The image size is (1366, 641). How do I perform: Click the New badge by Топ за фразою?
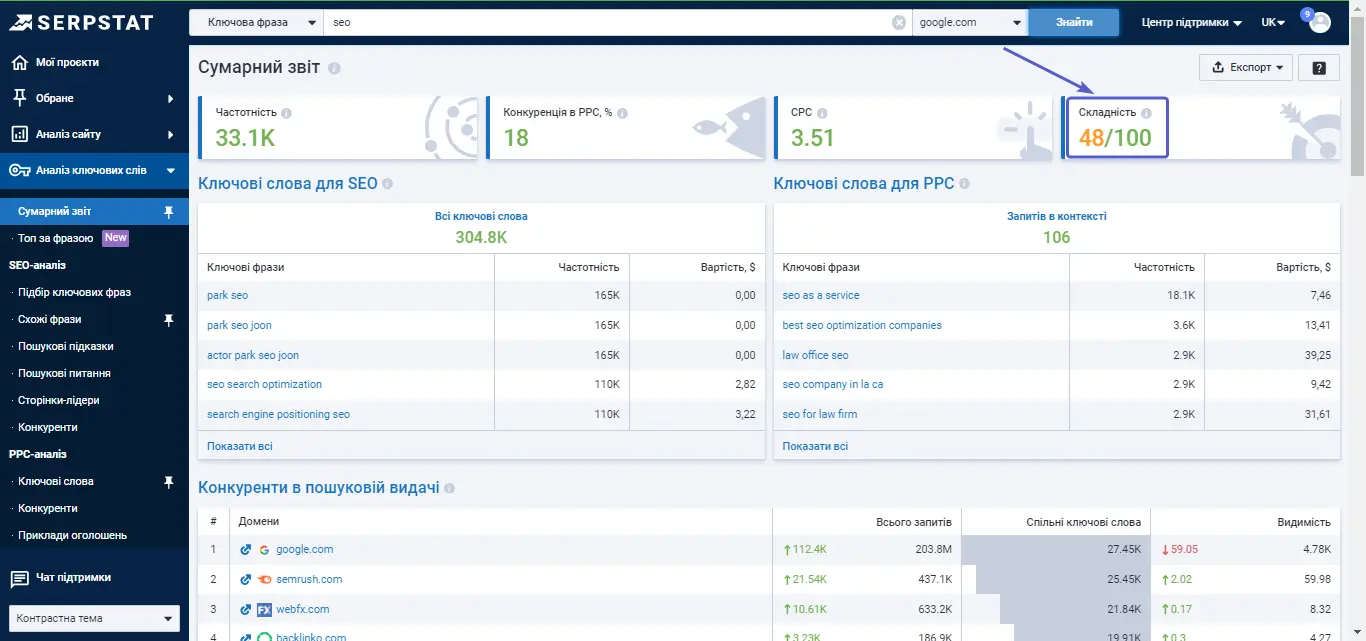click(x=116, y=238)
